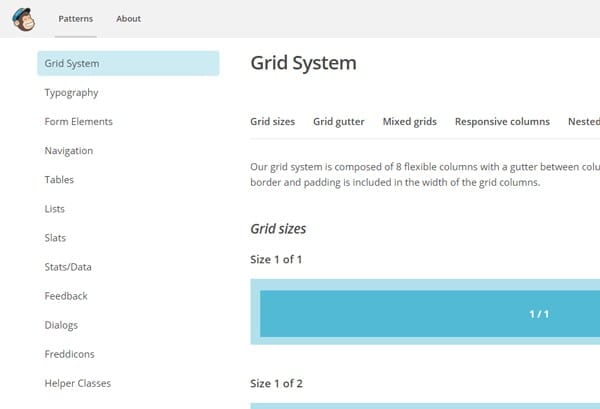
Task: Jump to Nested section link
Action: click(584, 122)
